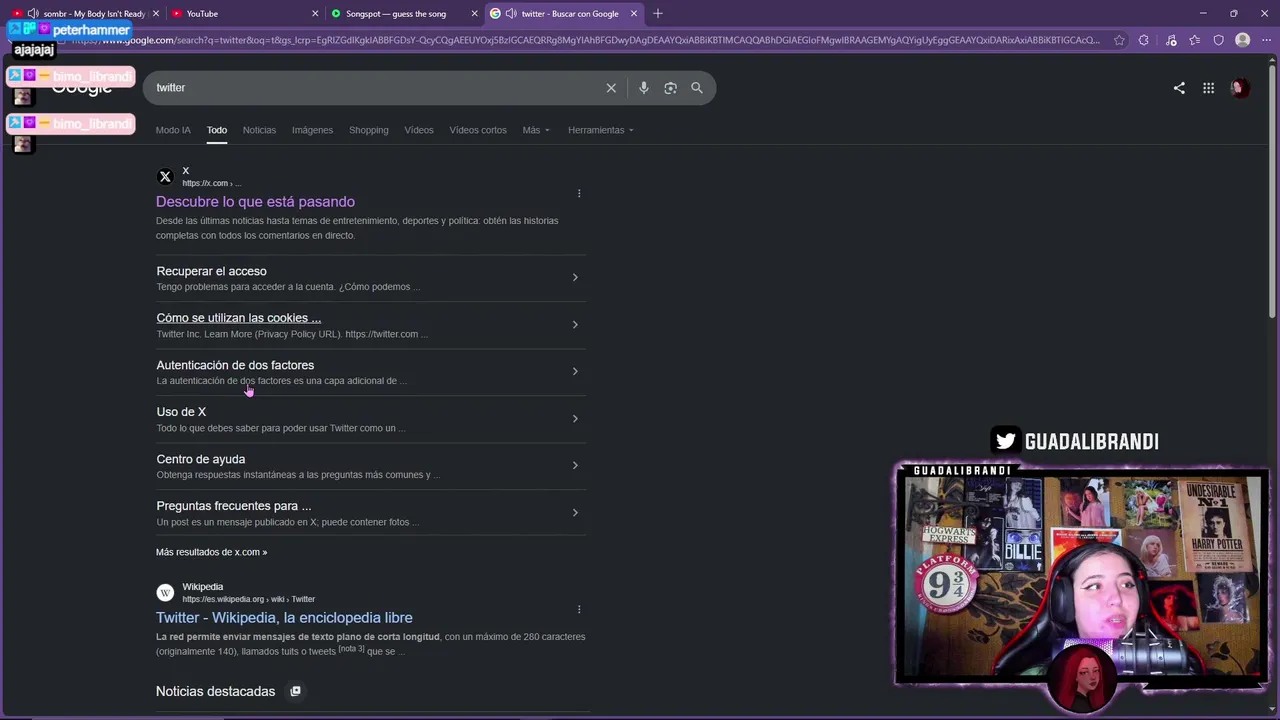Open more options for the Wikipedia result

pyautogui.click(x=579, y=609)
